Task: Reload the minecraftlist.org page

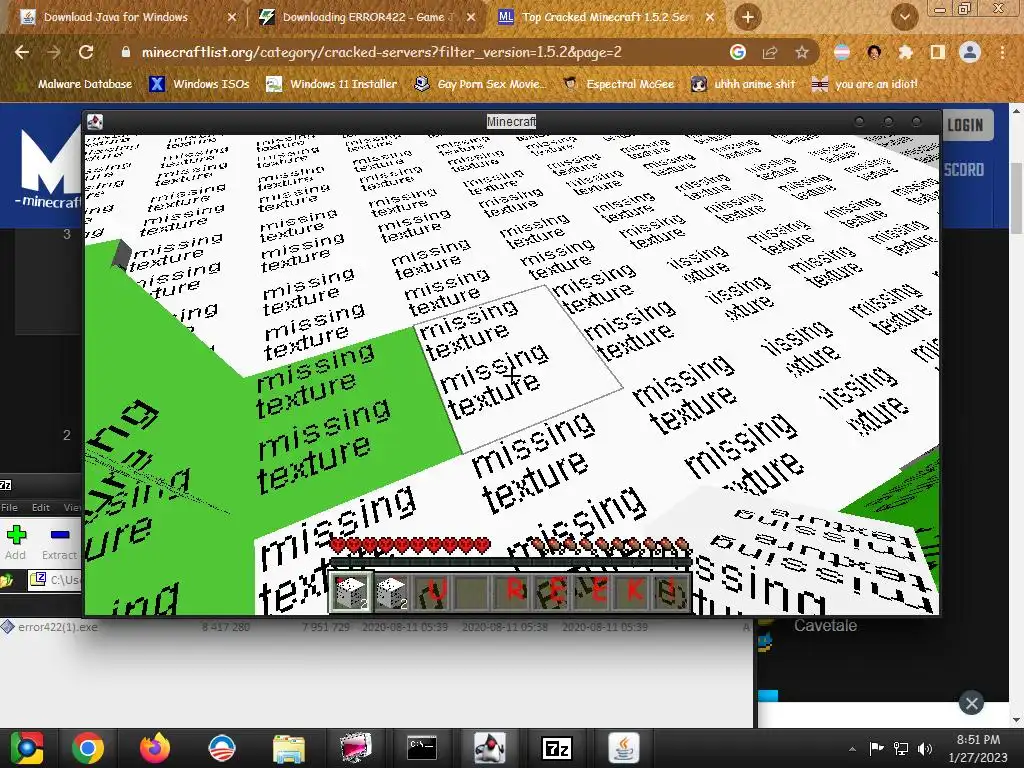Action: pos(86,52)
